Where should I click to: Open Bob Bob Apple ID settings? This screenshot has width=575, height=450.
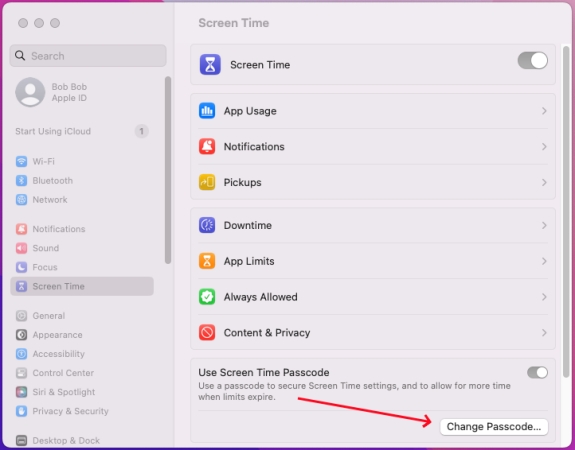tap(82, 92)
